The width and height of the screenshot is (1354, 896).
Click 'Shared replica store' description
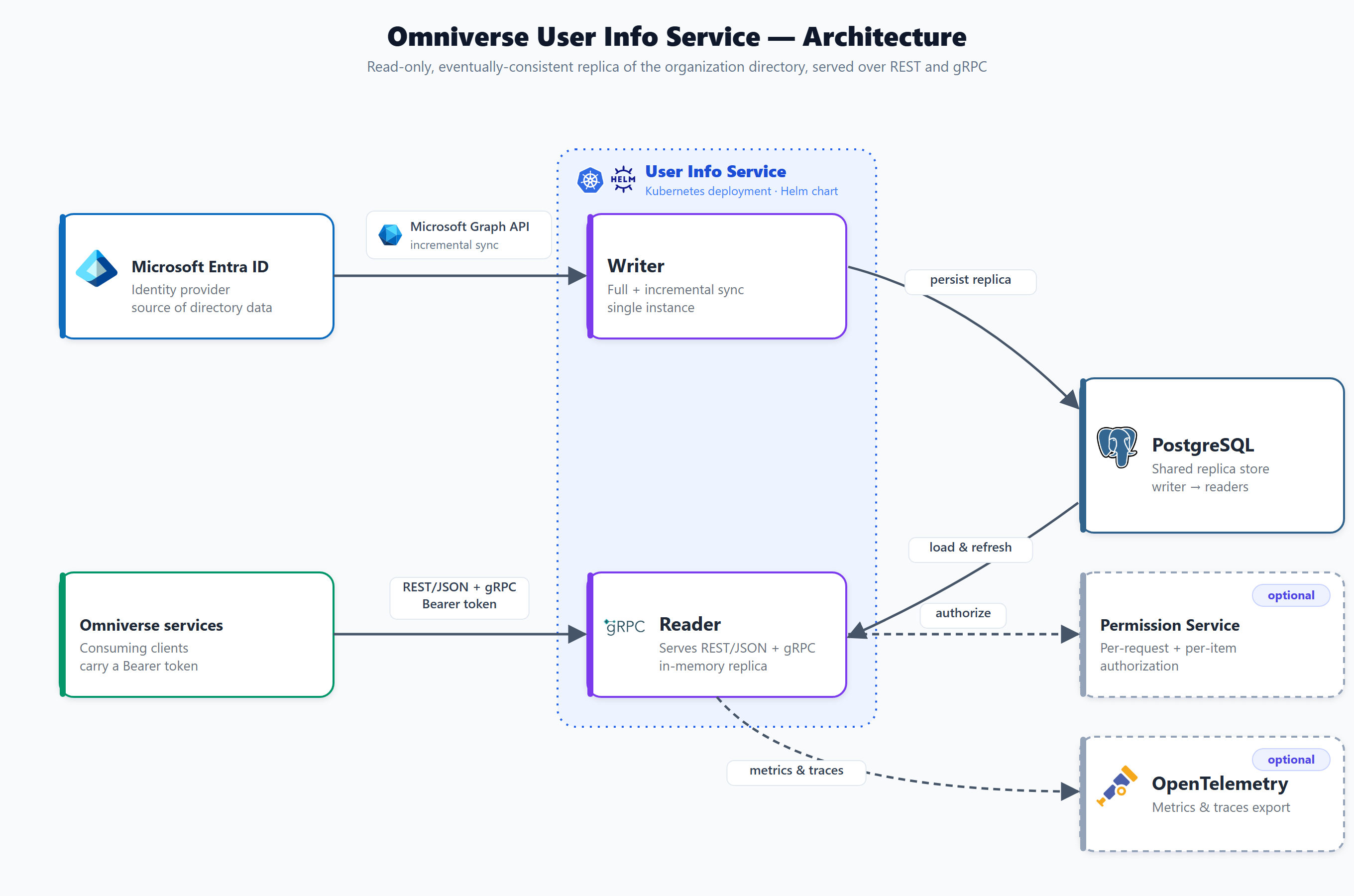tap(1210, 469)
